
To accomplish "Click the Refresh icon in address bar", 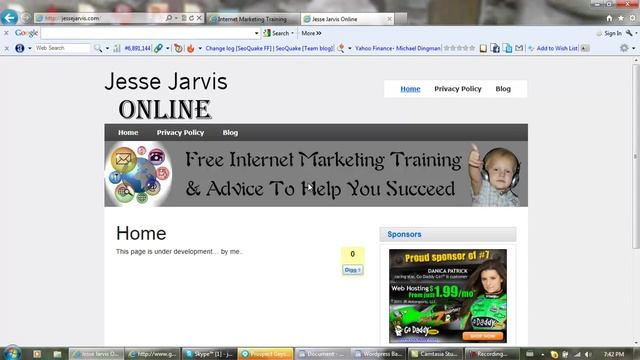I will coord(191,18).
